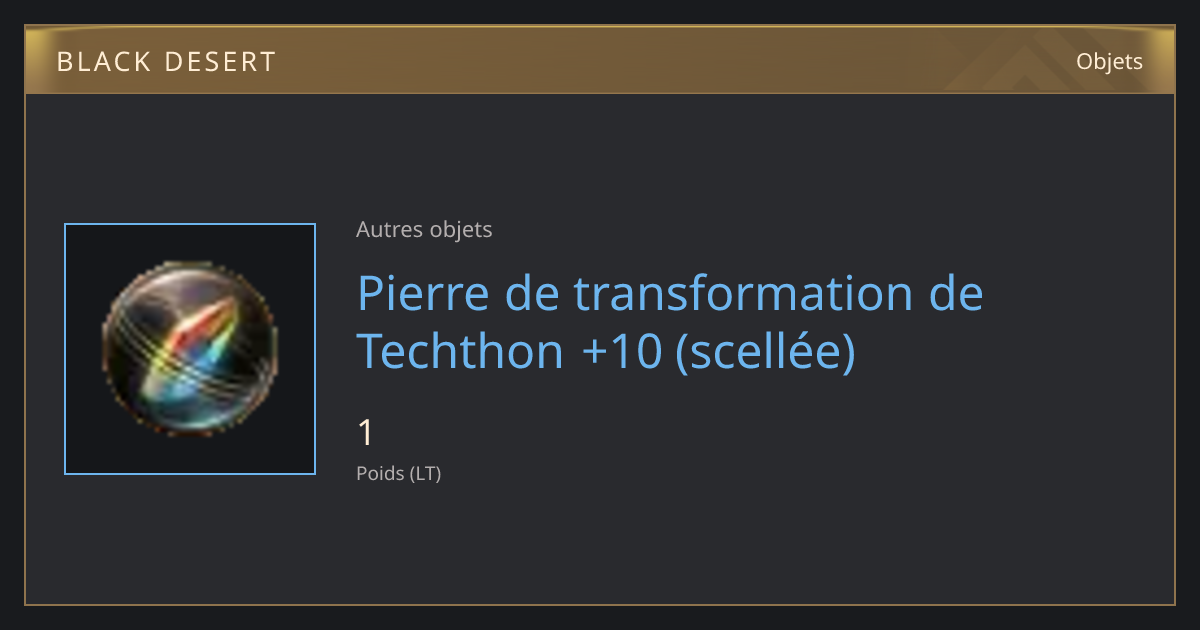Click the Poids (LT) label
This screenshot has width=1200, height=630.
click(x=398, y=473)
